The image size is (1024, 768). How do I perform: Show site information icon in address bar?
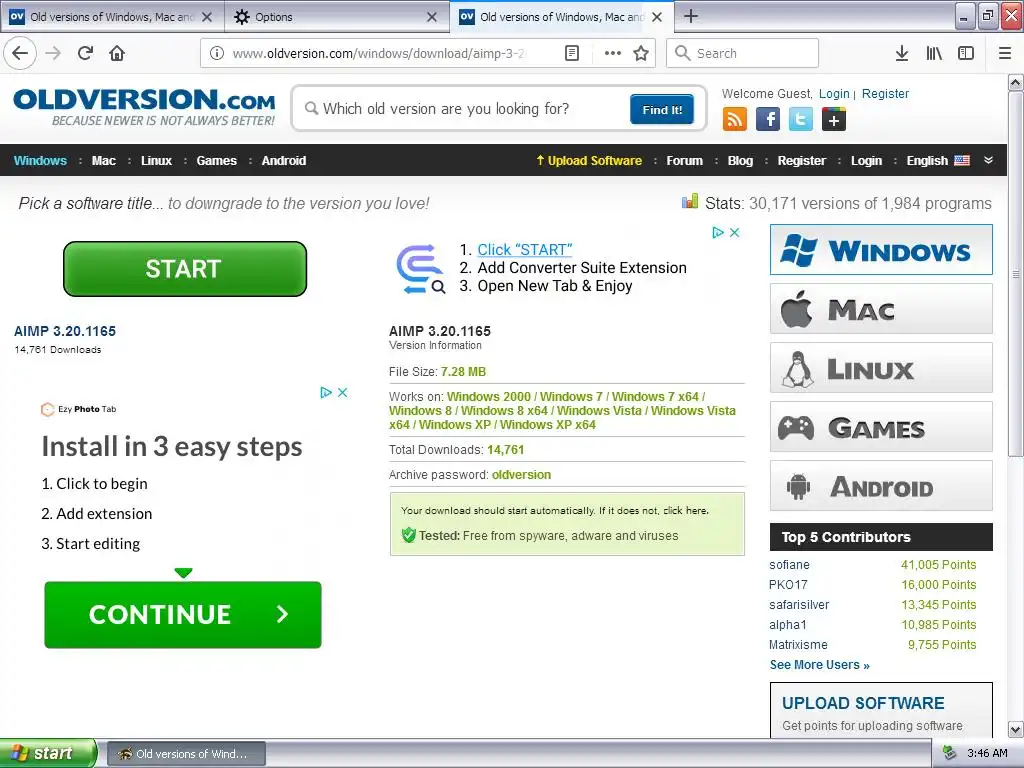[217, 54]
